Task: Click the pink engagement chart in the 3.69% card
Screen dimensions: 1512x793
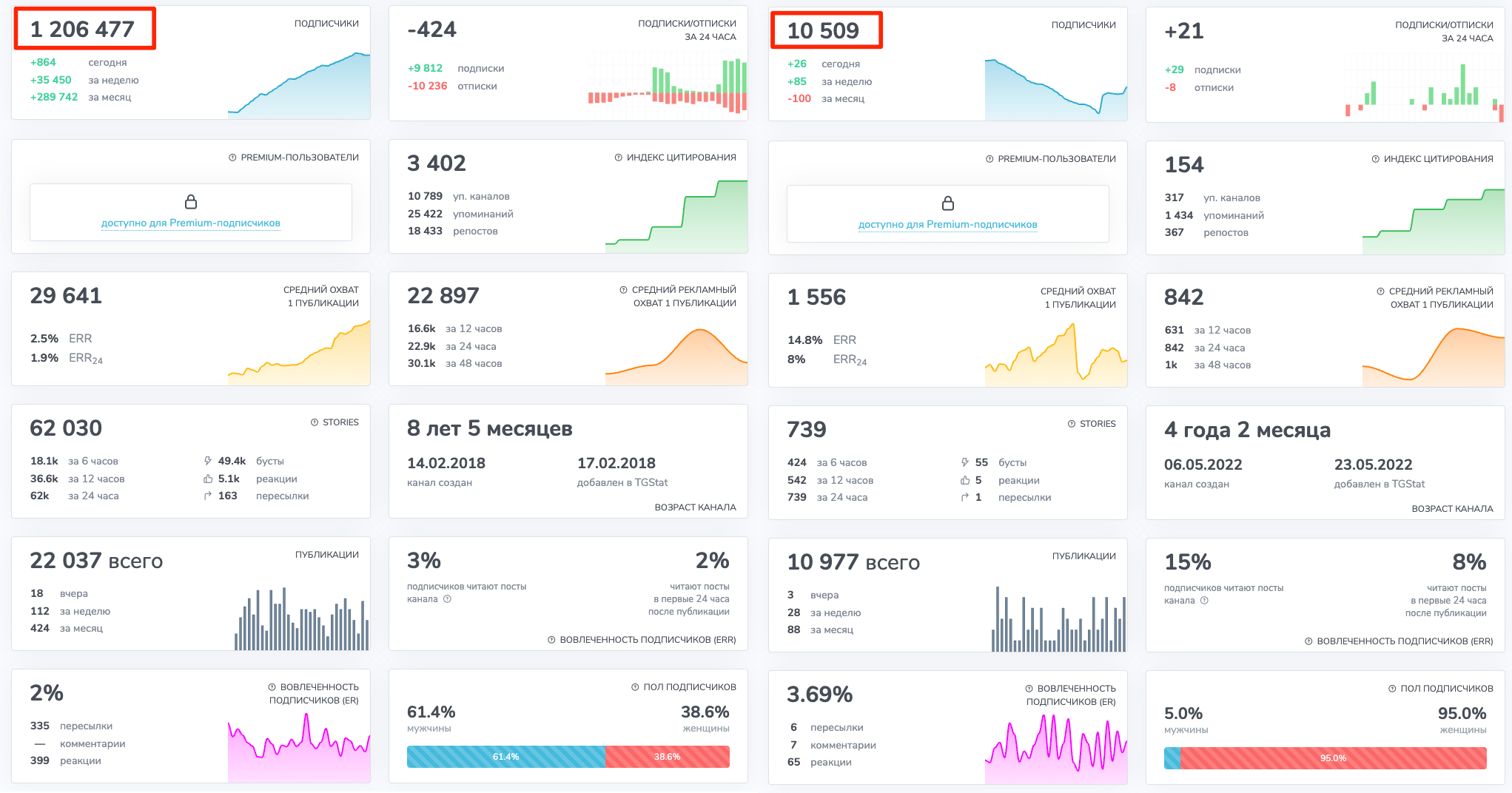Action: click(x=1056, y=749)
